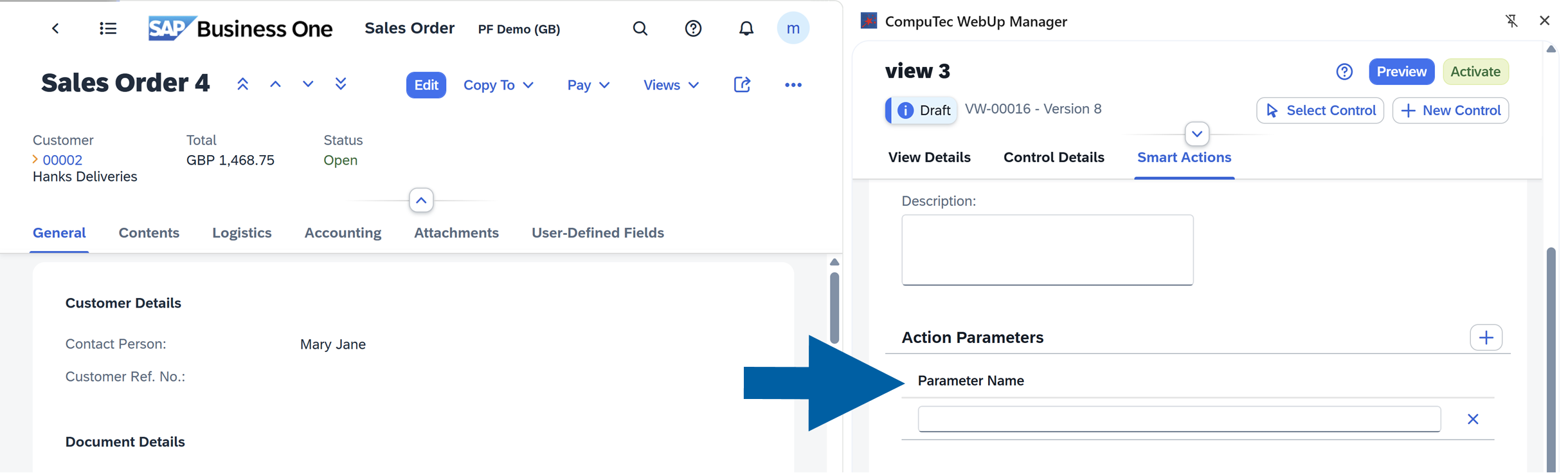Click the share/export icon

pos(742,85)
